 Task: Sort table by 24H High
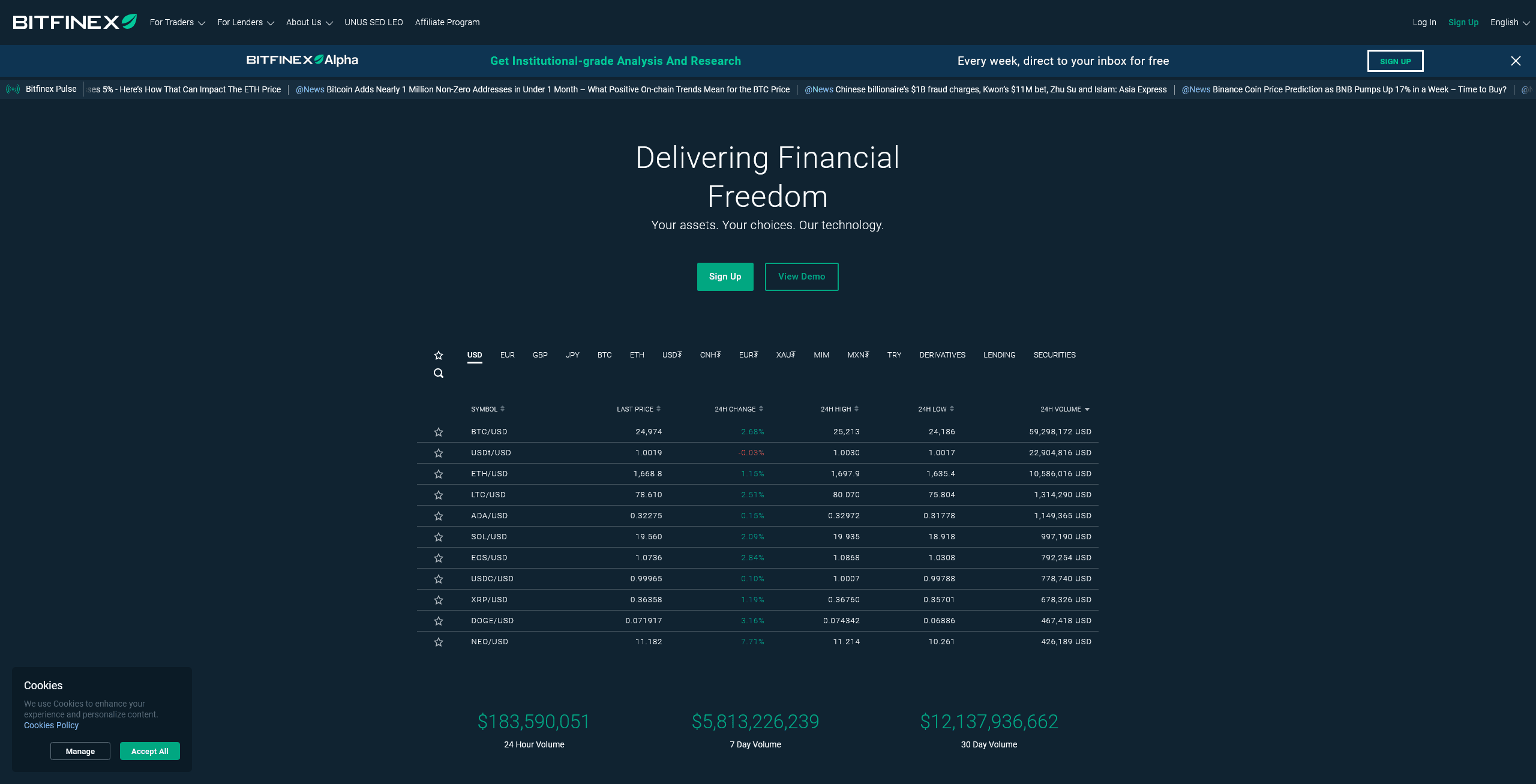[839, 409]
